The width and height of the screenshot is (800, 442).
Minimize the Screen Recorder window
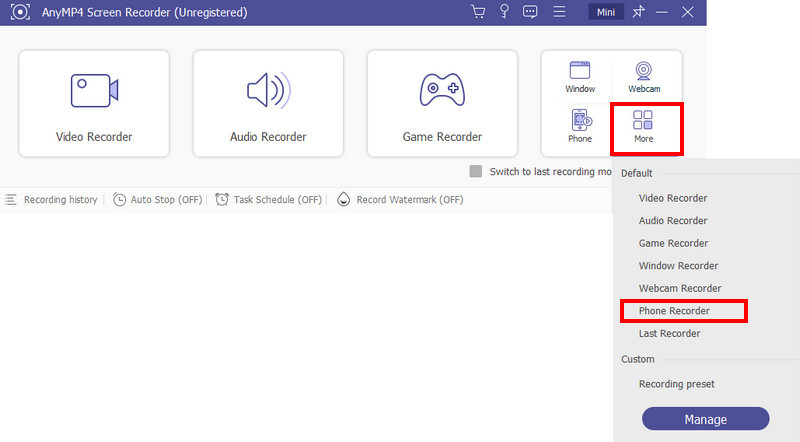click(662, 12)
